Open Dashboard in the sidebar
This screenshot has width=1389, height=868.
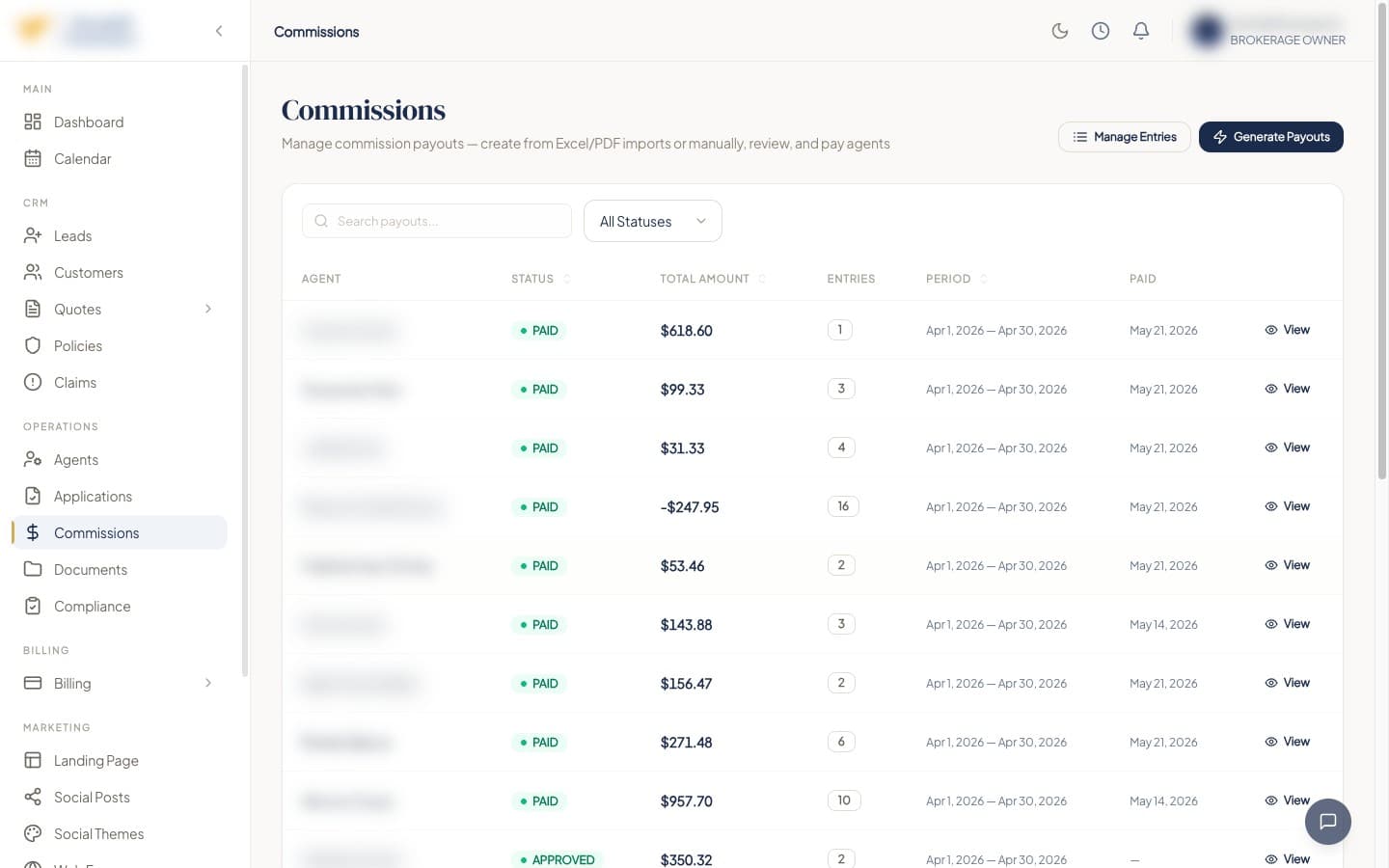[120, 122]
